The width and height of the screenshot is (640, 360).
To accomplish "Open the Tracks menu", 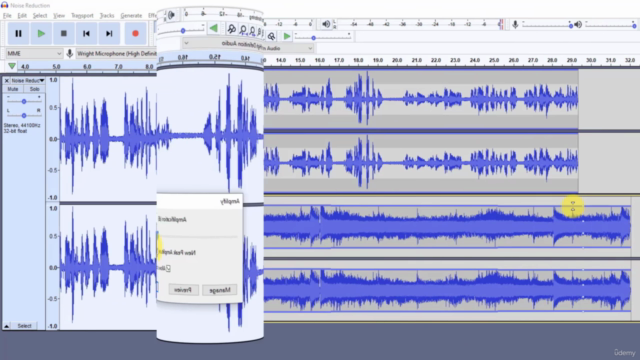I will click(107, 16).
